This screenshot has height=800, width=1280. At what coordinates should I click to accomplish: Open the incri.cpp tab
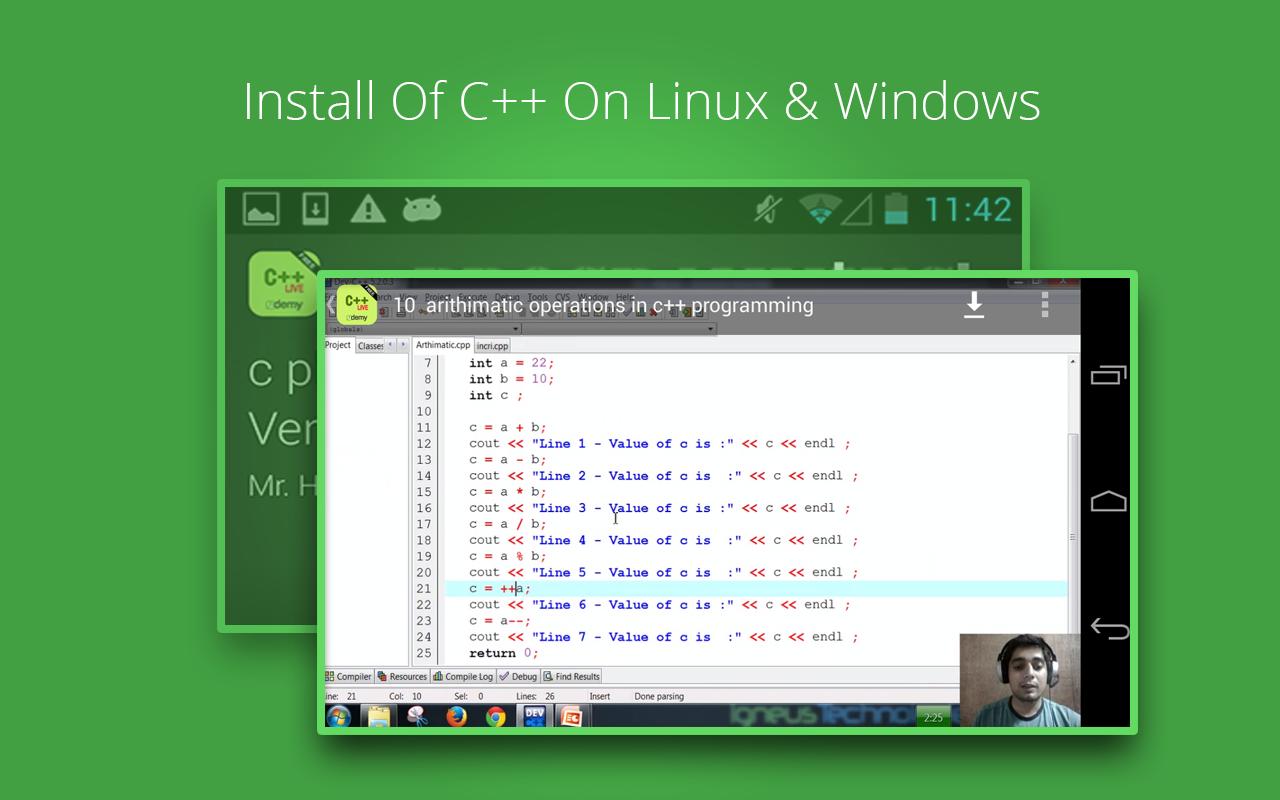[493, 344]
